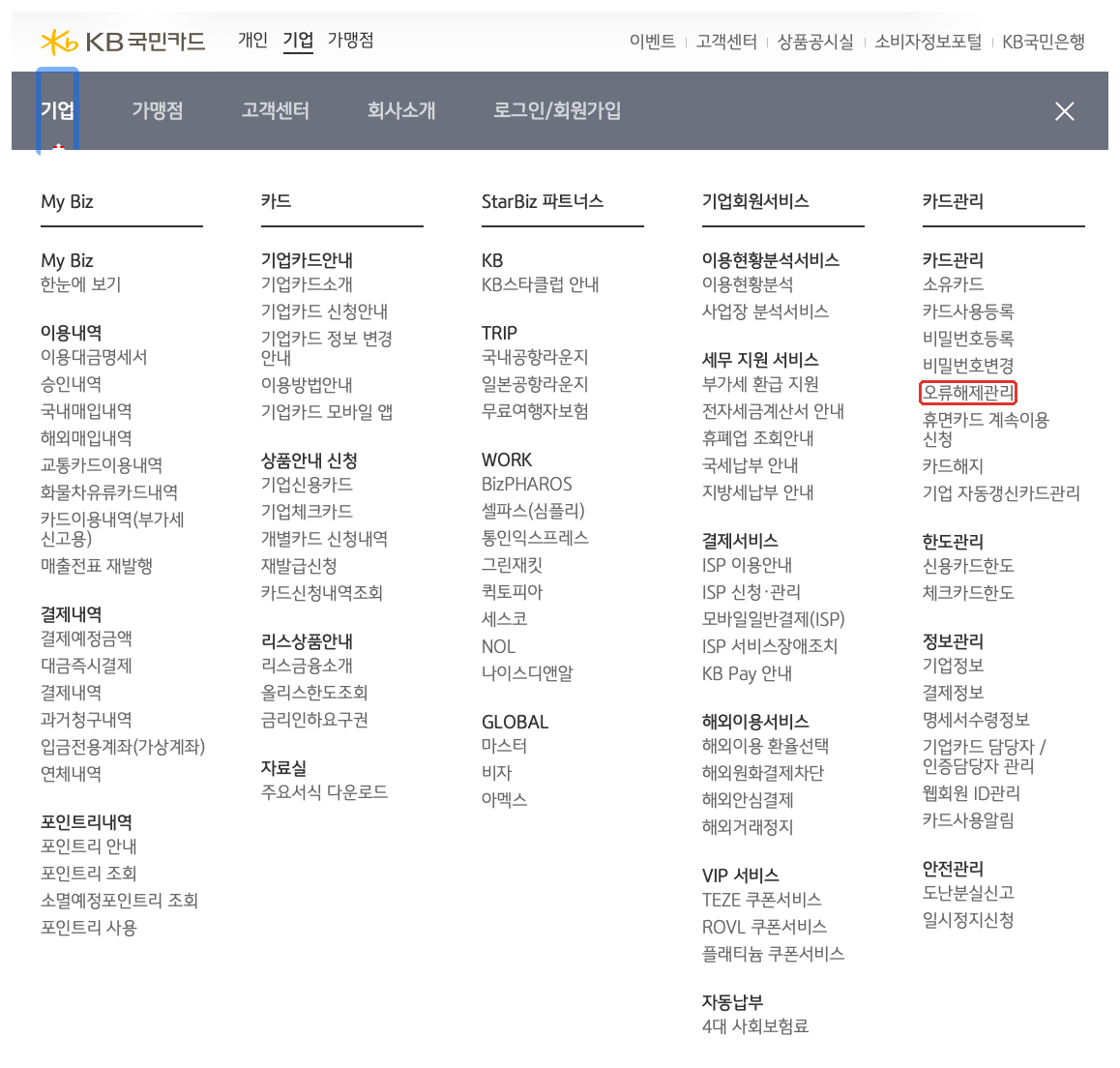
Task: Open 한눈에 보기 under My Biz
Action: click(80, 285)
